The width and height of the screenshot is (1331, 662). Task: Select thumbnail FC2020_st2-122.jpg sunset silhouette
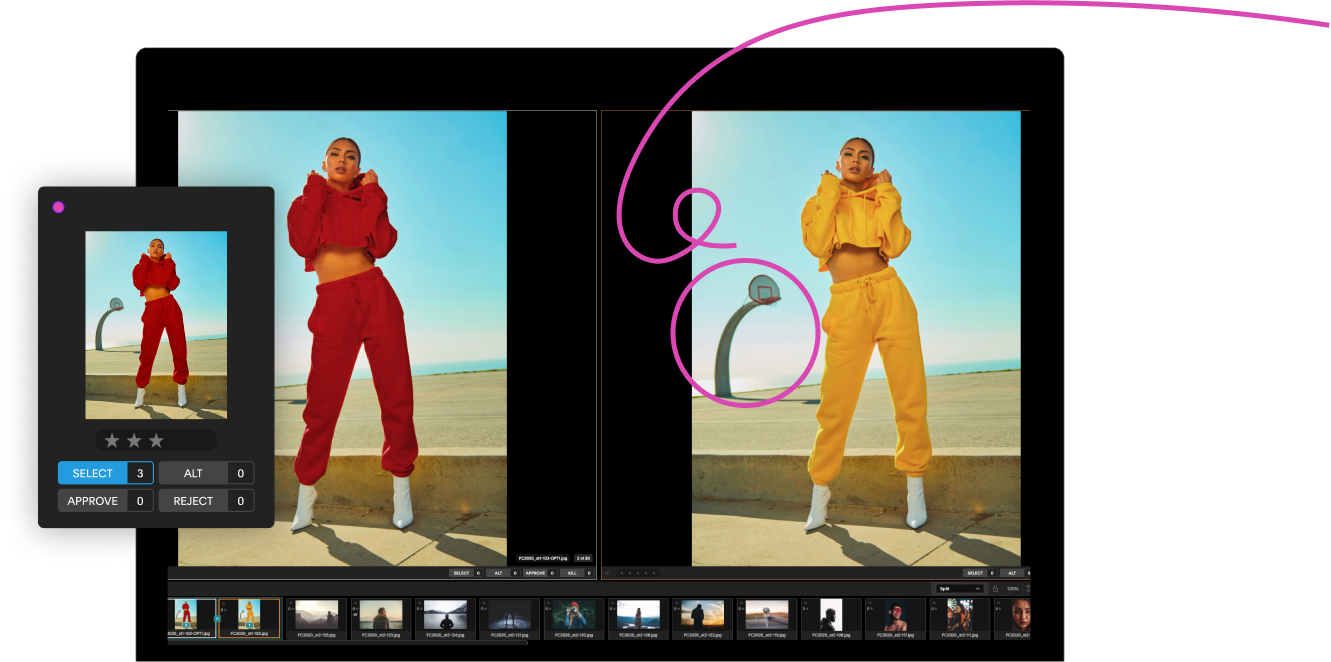pos(702,619)
